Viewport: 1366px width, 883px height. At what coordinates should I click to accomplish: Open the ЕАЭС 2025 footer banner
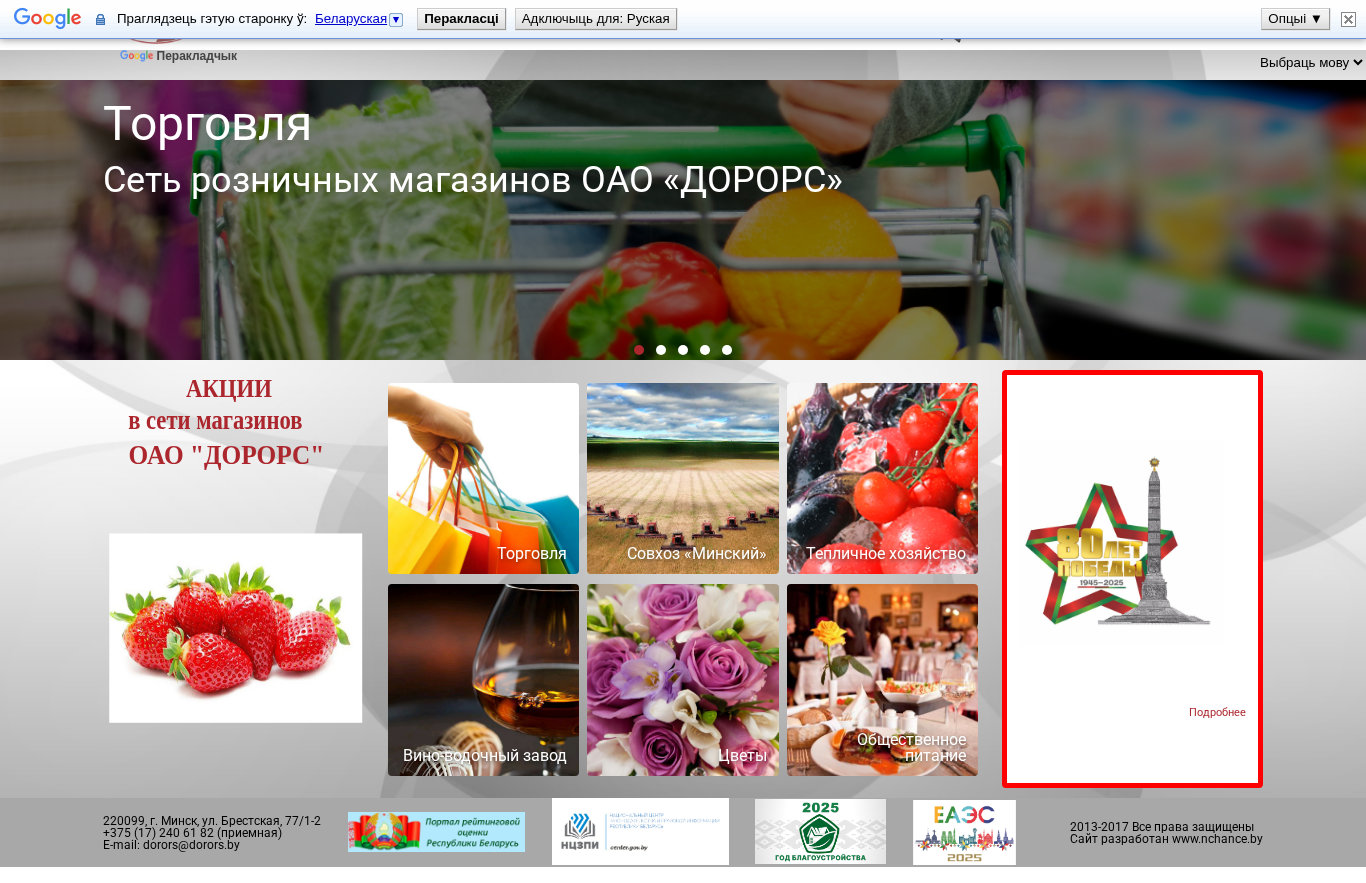pos(964,832)
